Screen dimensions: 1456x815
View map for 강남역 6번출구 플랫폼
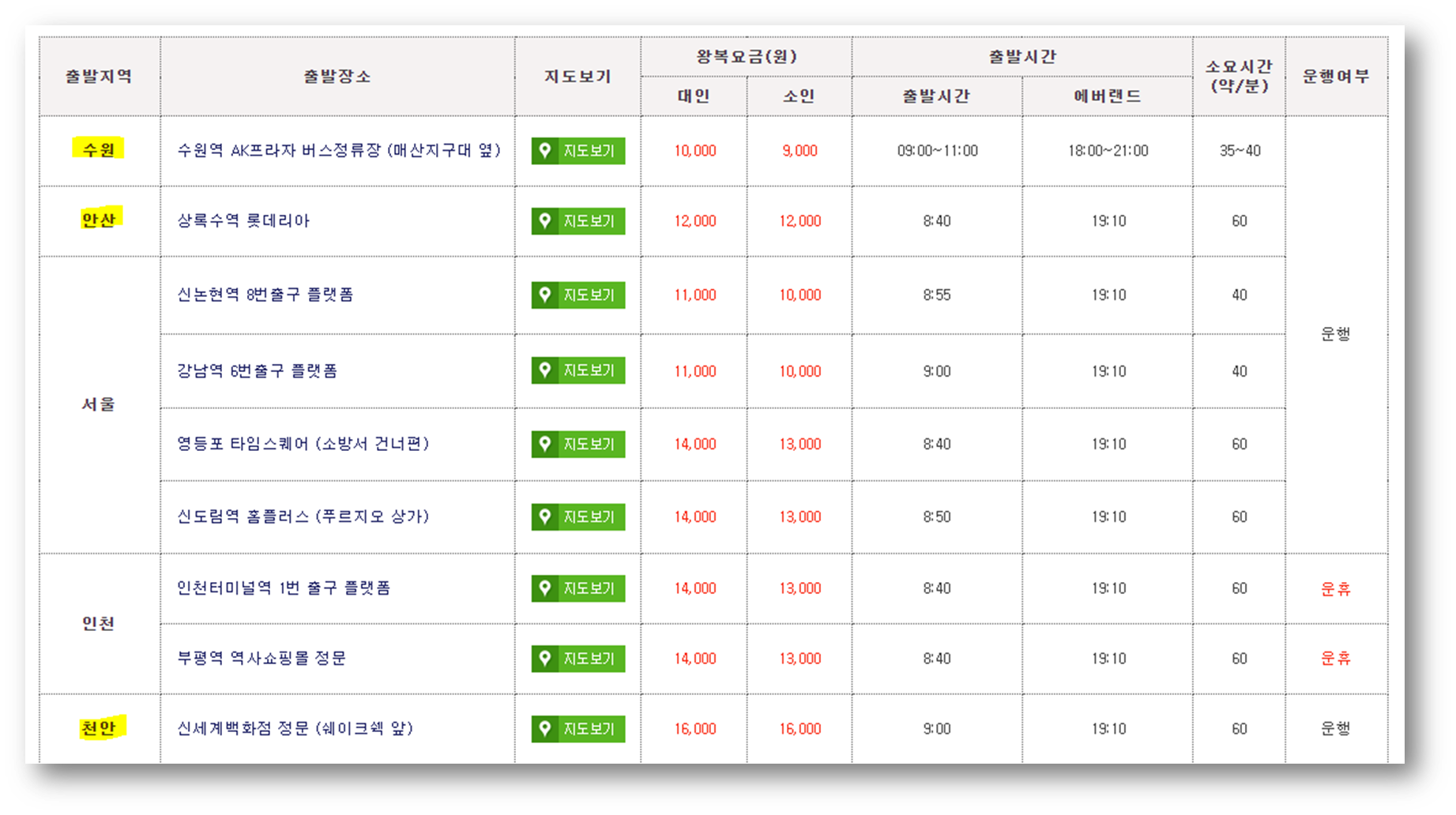click(578, 370)
